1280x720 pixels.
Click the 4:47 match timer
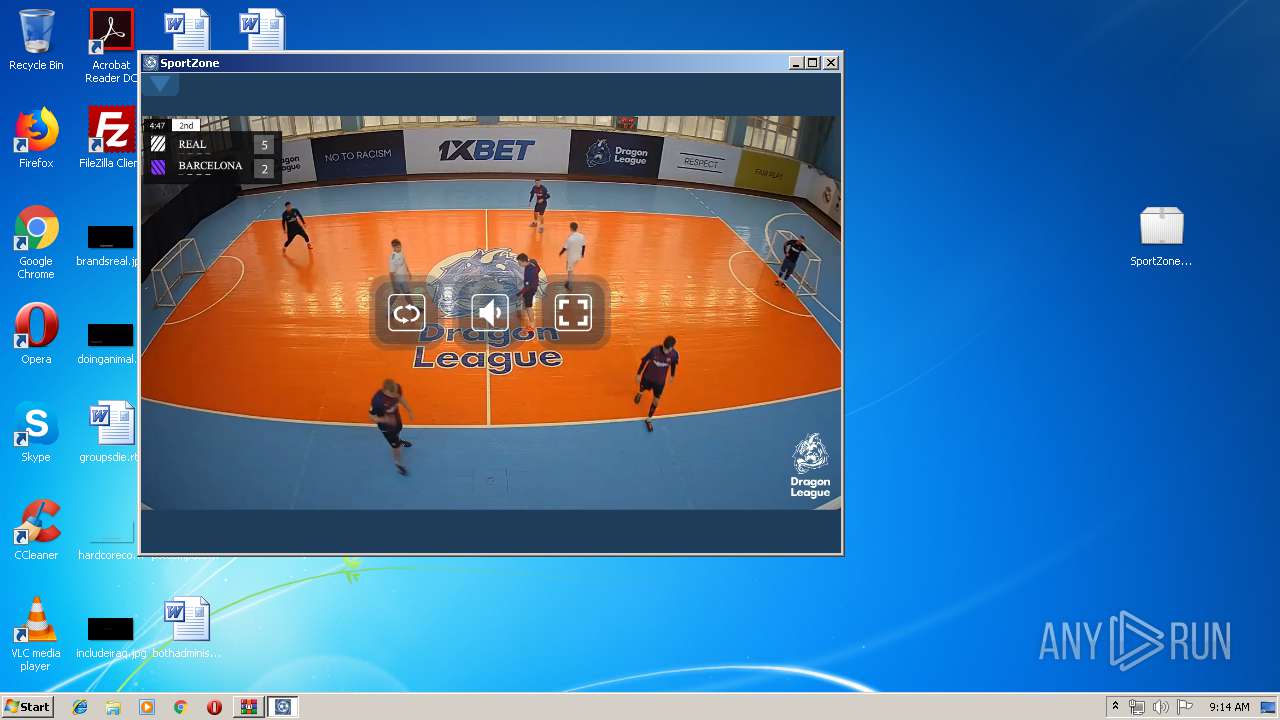157,125
